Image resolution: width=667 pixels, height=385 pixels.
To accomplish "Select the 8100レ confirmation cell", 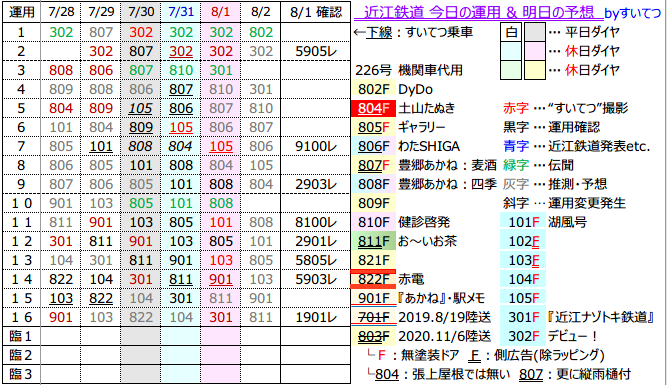I will (x=316, y=222).
